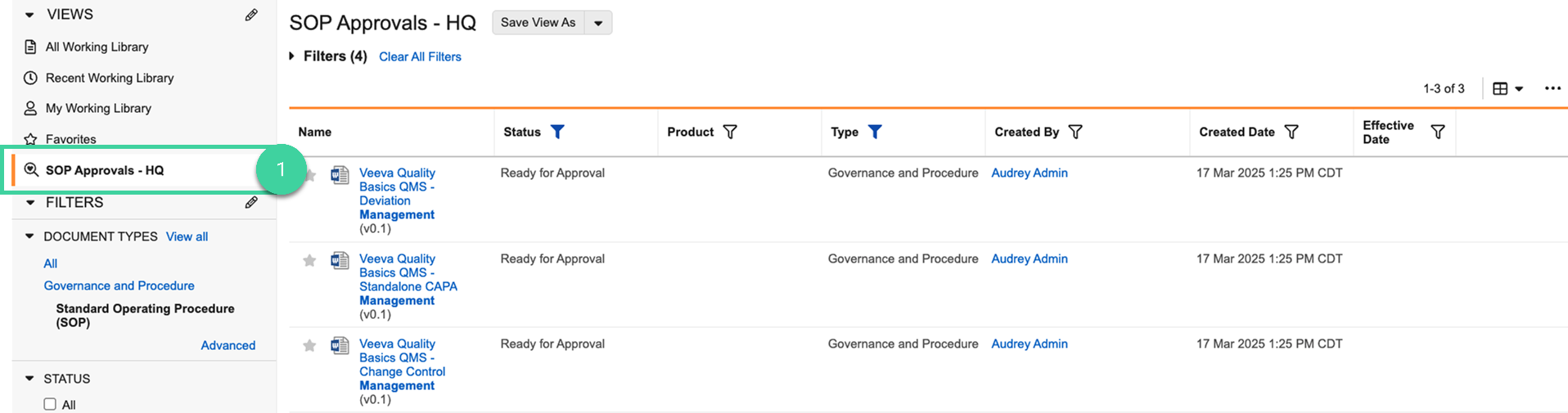Click the Created Date filter funnel
The image size is (1568, 413).
[x=1291, y=132]
